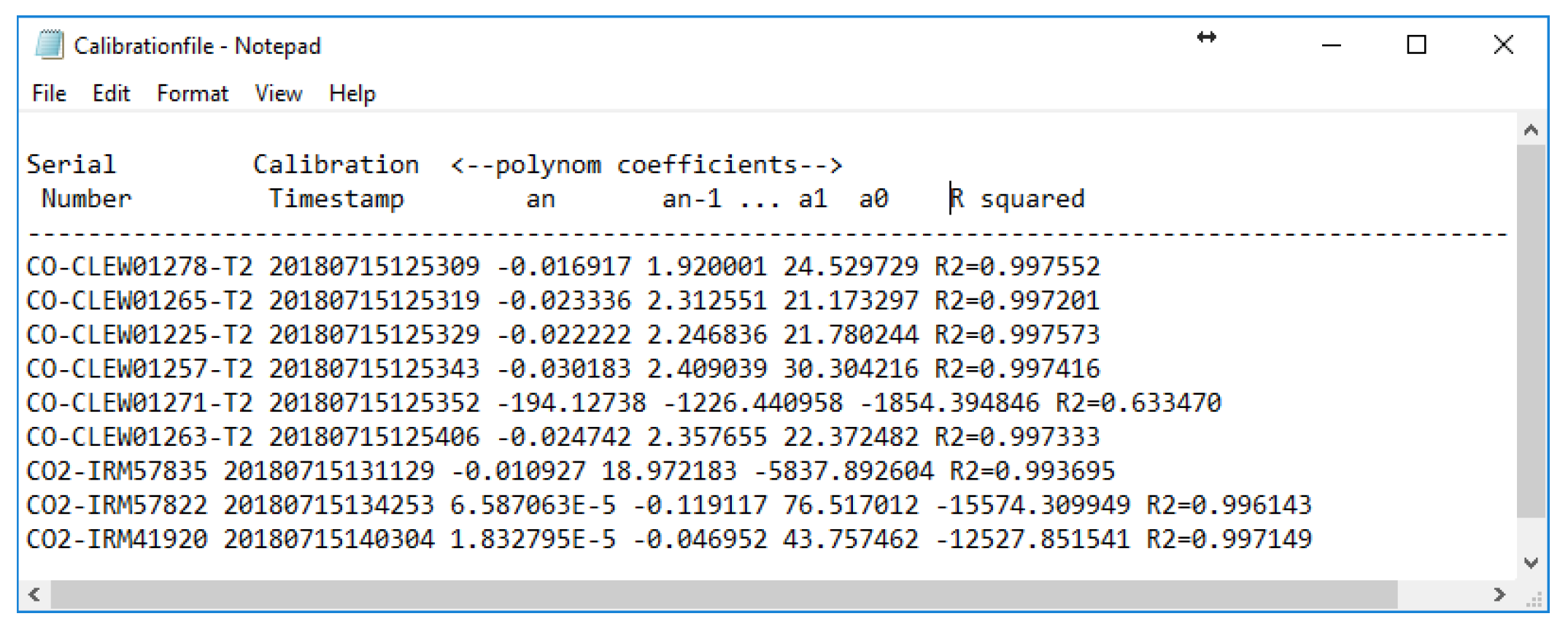Open the Format menu

pos(193,93)
